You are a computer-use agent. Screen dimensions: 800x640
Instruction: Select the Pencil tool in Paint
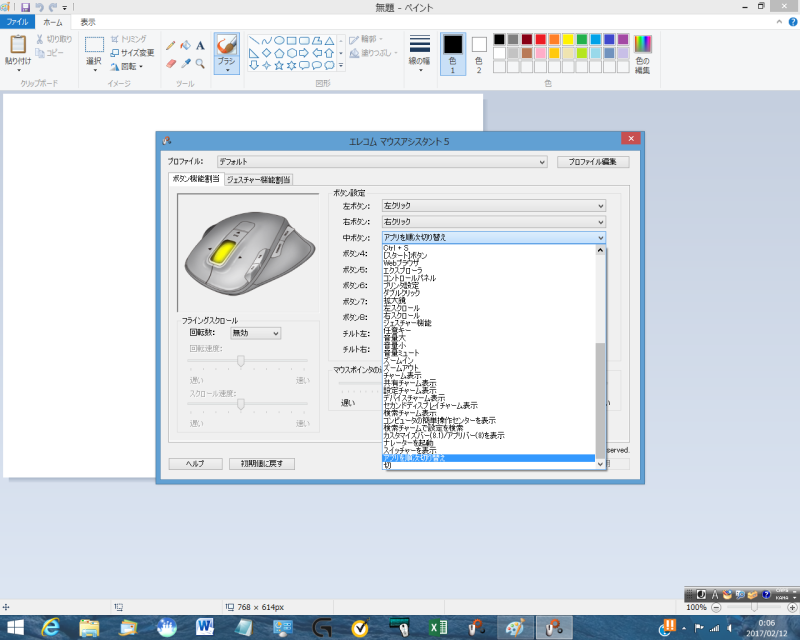171,45
